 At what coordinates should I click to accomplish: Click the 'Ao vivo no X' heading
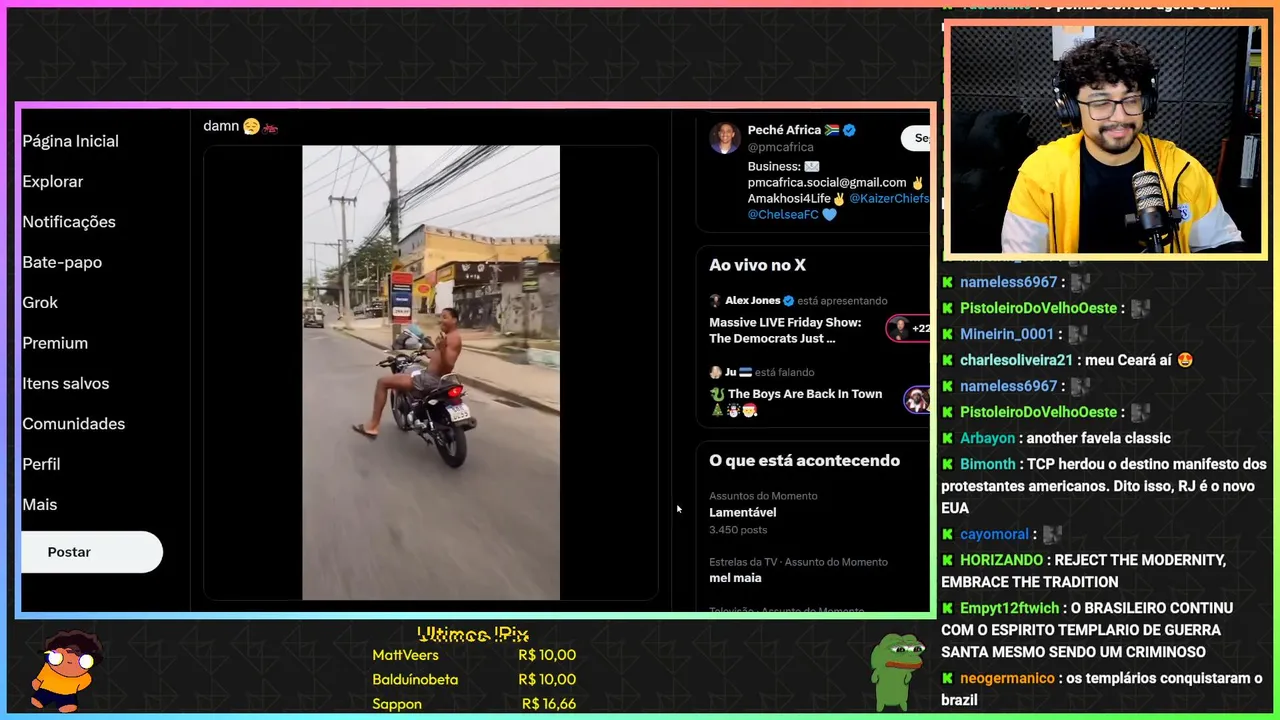point(757,265)
